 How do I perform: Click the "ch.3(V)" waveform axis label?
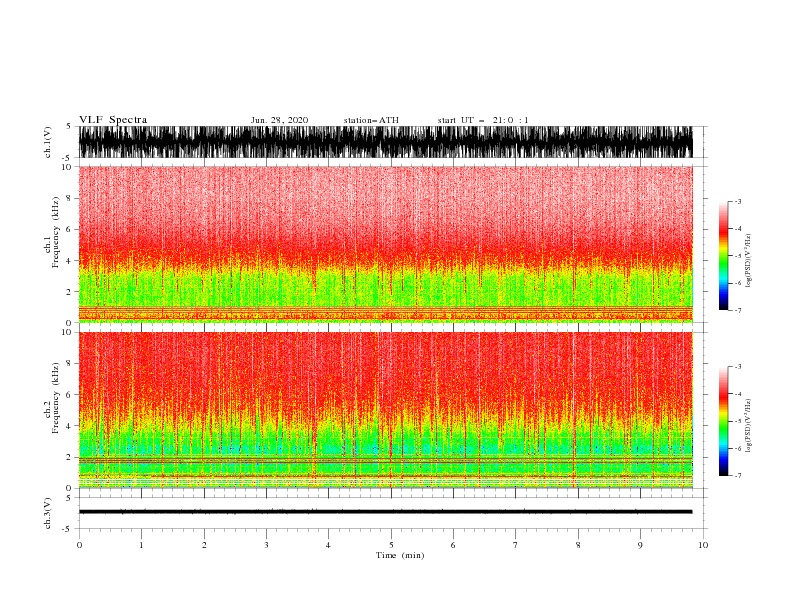[48, 513]
